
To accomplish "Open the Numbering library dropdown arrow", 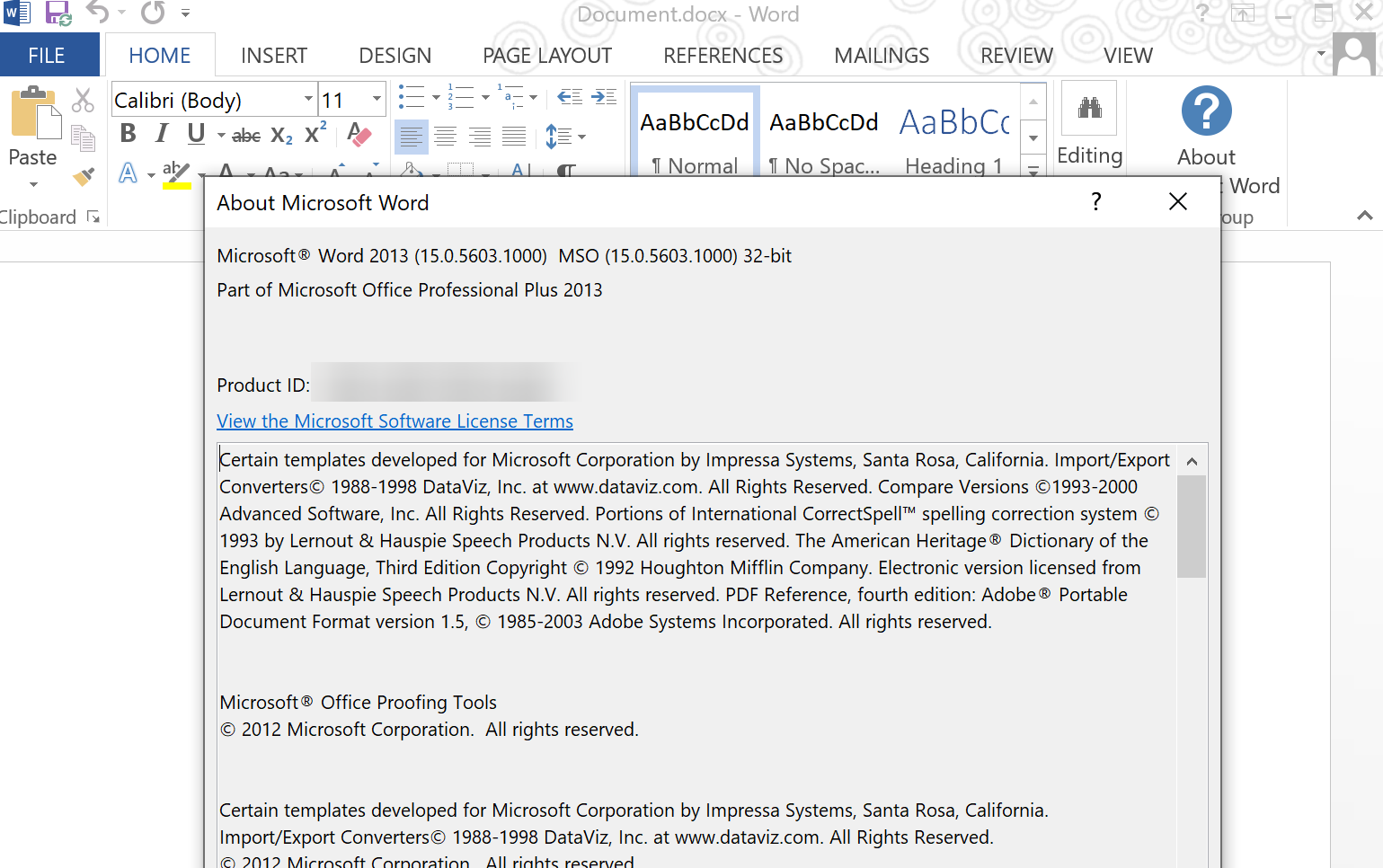I will (485, 97).
